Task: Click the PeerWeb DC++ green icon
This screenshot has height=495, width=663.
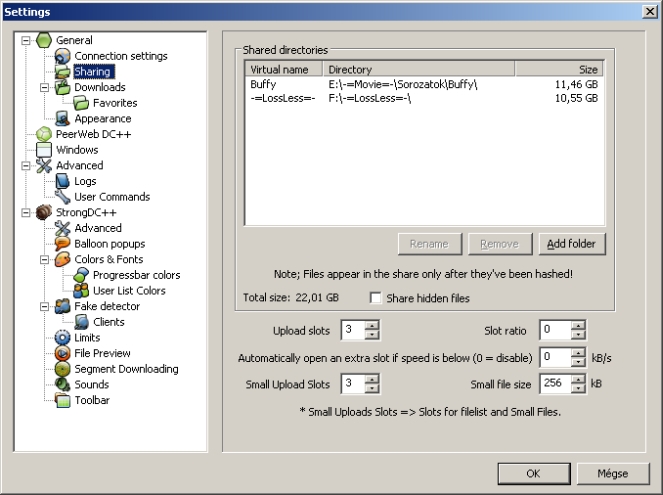Action: [43, 134]
